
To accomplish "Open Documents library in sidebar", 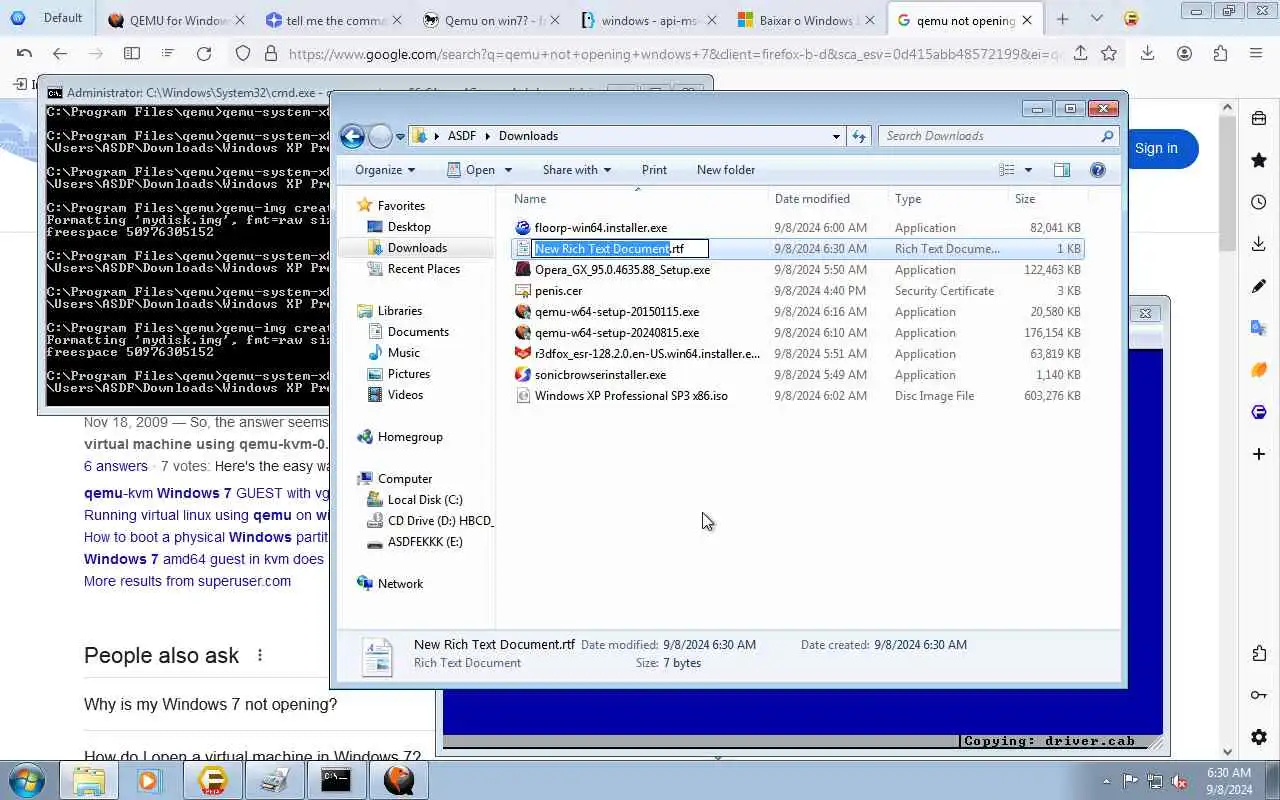I will [417, 332].
